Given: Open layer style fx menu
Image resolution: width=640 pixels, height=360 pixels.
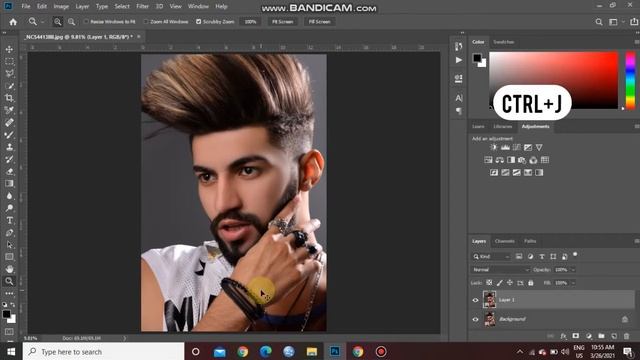Looking at the screenshot, I should click(563, 336).
